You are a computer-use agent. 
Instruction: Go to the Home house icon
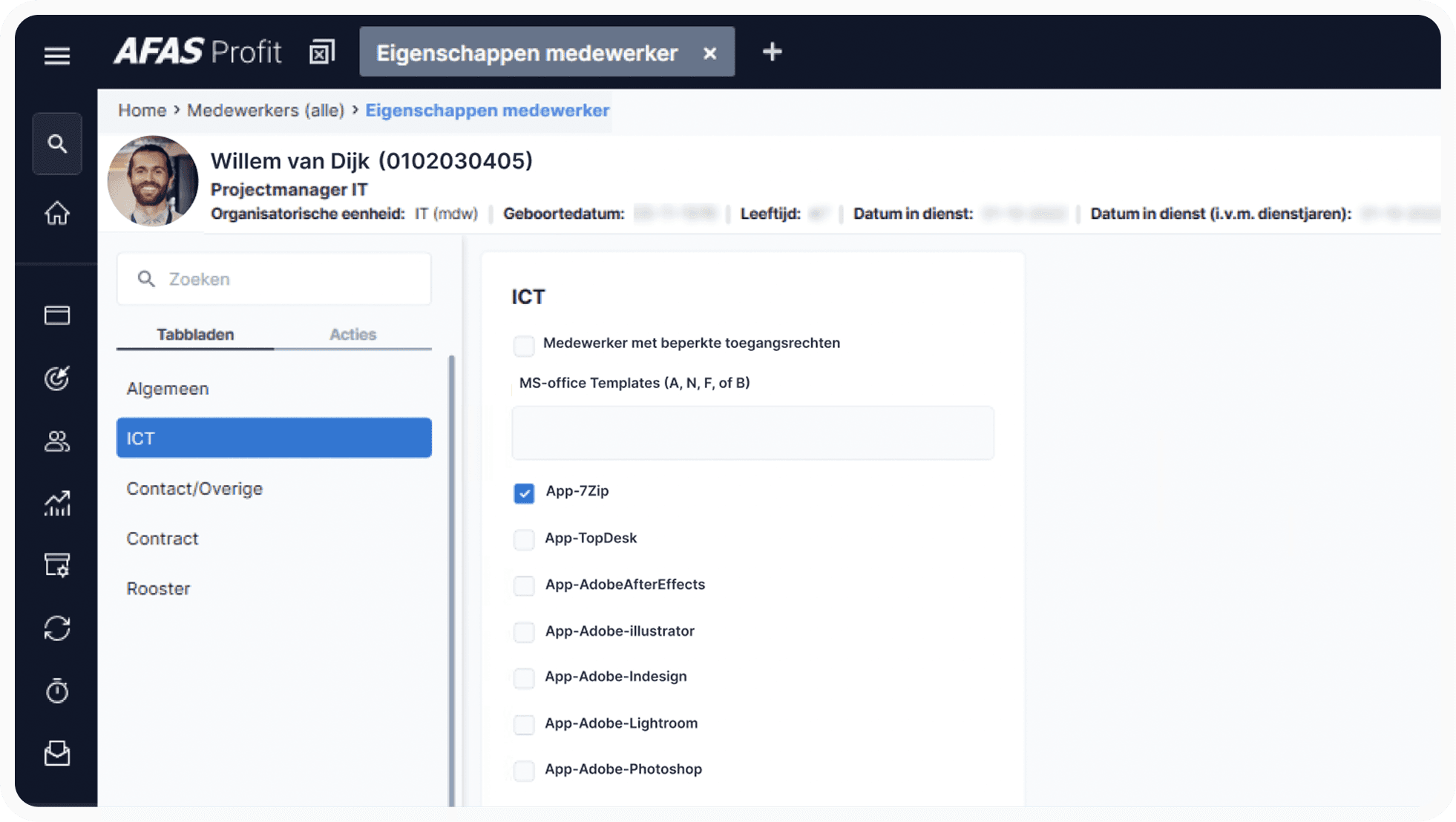click(x=57, y=214)
